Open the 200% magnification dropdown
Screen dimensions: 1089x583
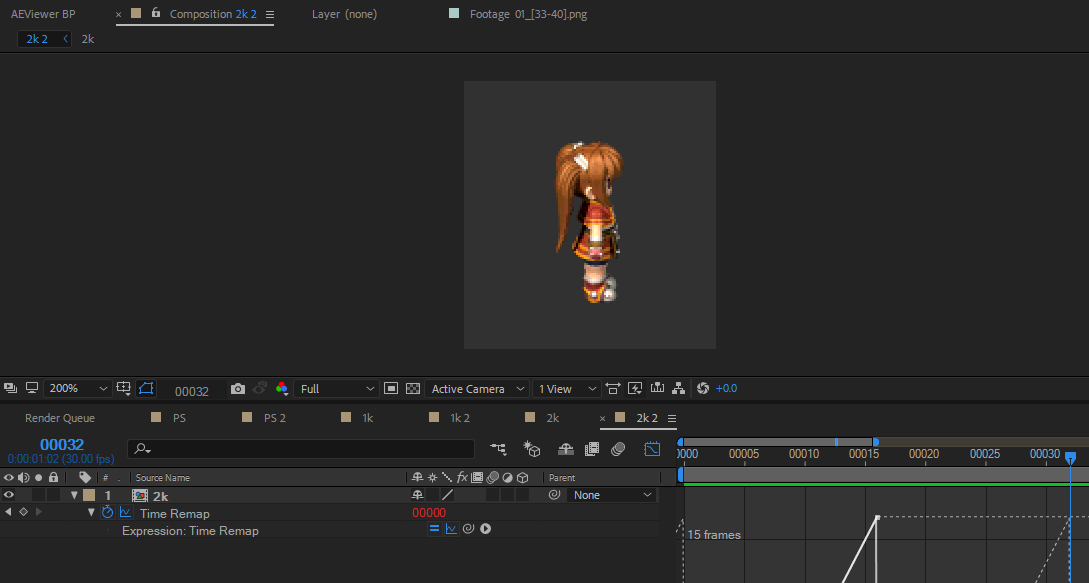76,388
